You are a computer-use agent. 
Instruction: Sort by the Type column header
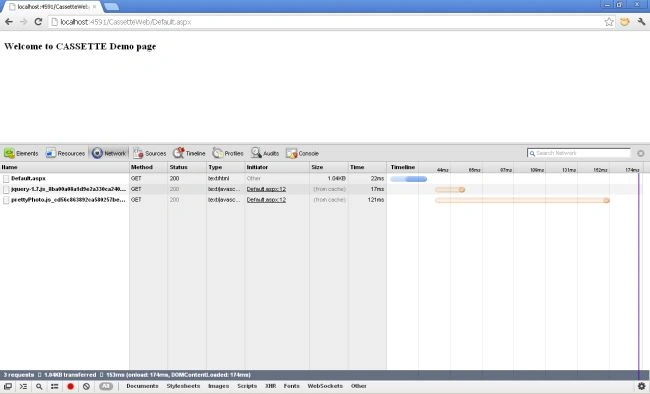[x=226, y=167]
